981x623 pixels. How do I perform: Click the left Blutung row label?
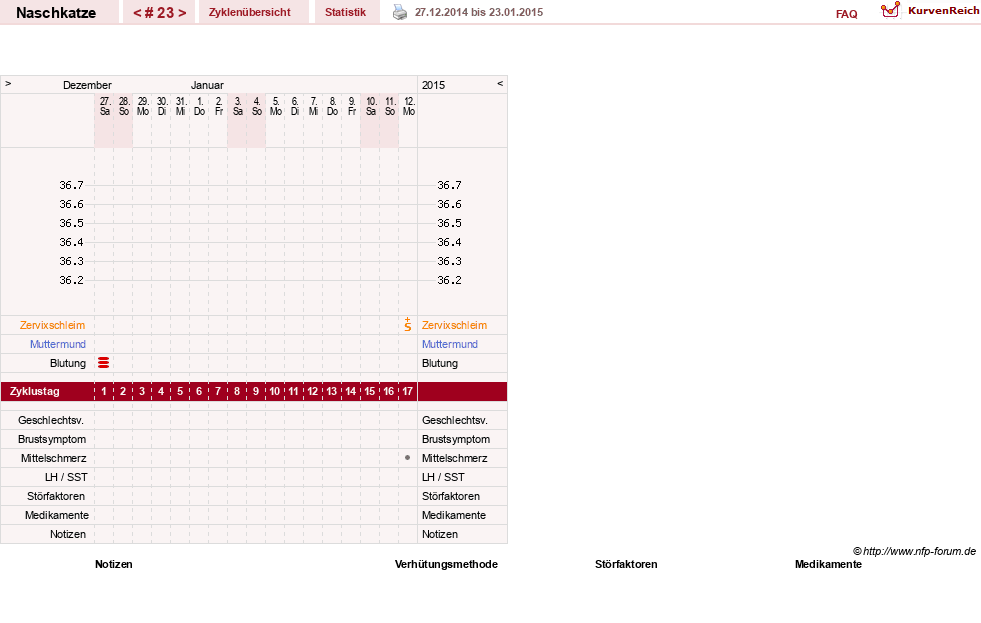(68, 363)
